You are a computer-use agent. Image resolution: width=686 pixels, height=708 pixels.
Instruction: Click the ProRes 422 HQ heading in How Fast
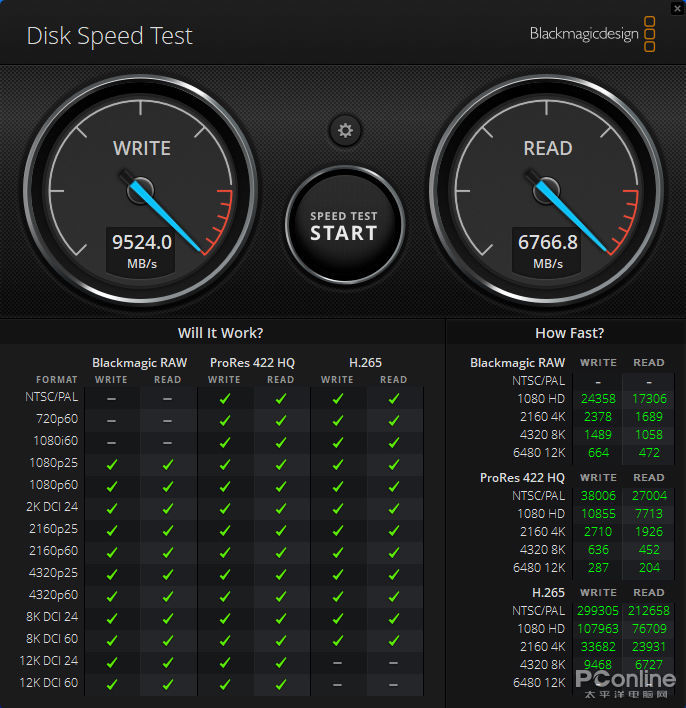[x=522, y=478]
